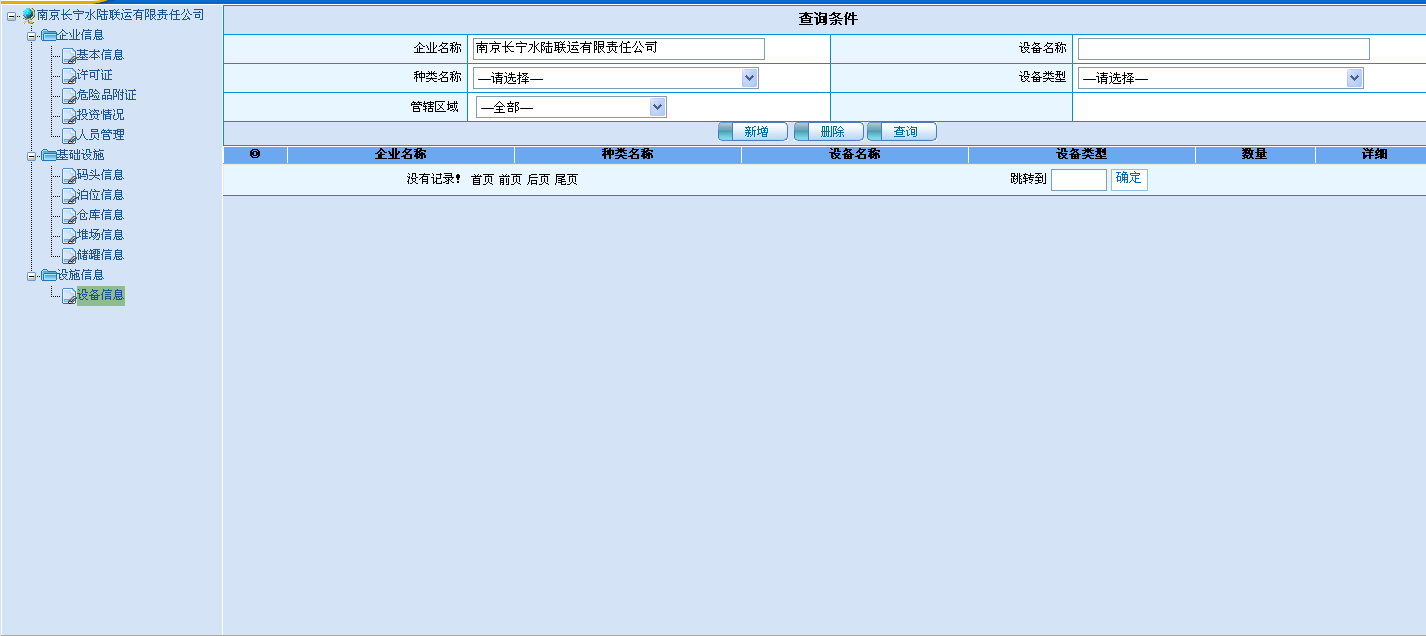Open the 设备类型 dropdown list
Viewport: 1426px width, 636px height.
tap(1354, 78)
